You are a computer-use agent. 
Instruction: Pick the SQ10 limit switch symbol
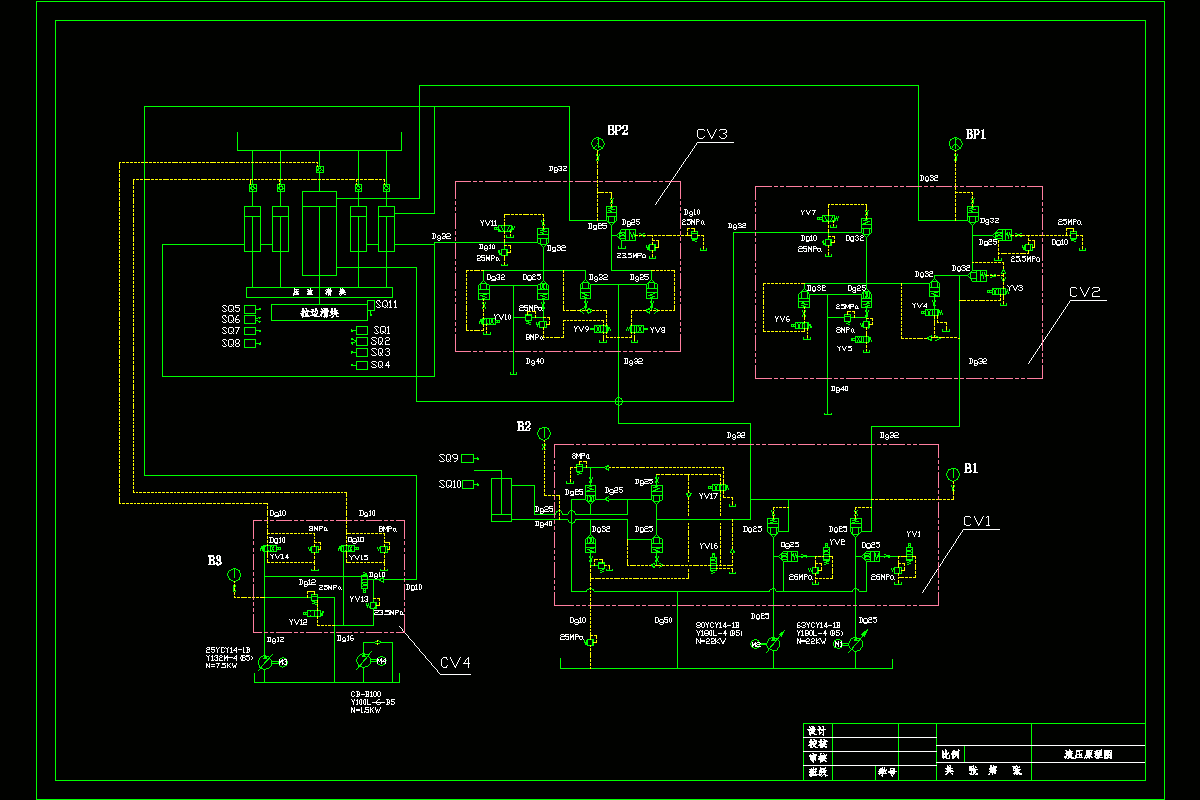pyautogui.click(x=470, y=484)
